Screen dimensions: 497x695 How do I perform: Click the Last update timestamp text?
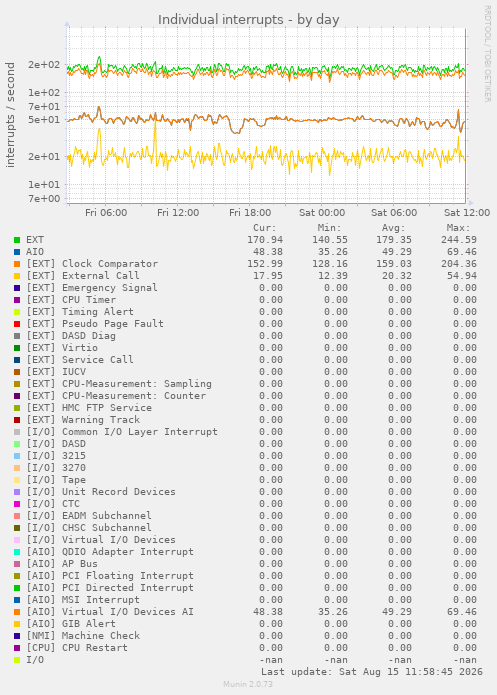(372, 672)
